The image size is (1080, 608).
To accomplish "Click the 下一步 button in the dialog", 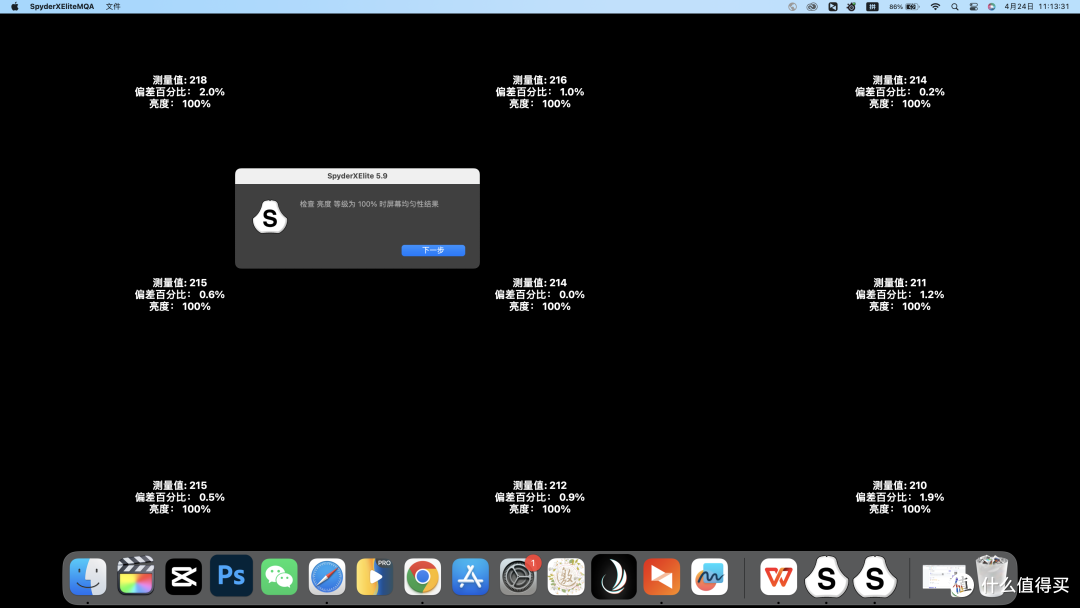I will coord(433,250).
